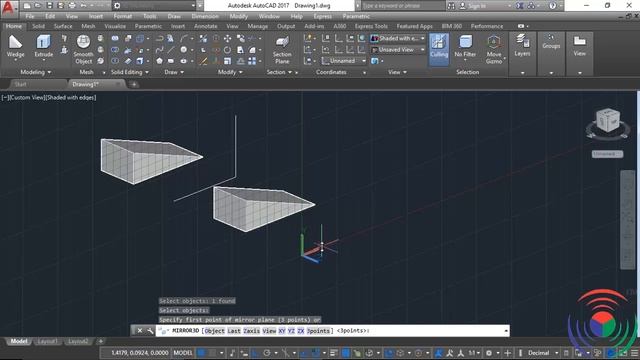The height and width of the screenshot is (360, 640).
Task: Choose the Object option in command line
Action: pos(214,331)
